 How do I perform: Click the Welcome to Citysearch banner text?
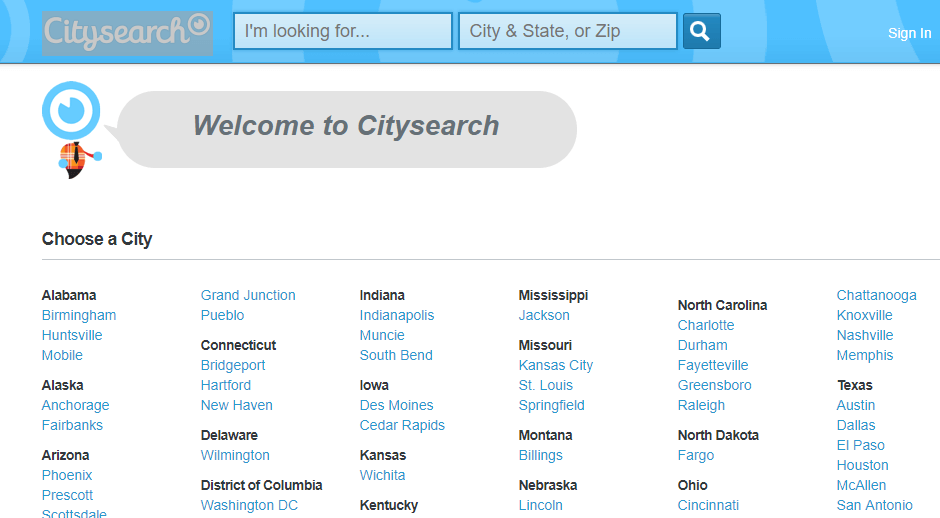pos(346,126)
